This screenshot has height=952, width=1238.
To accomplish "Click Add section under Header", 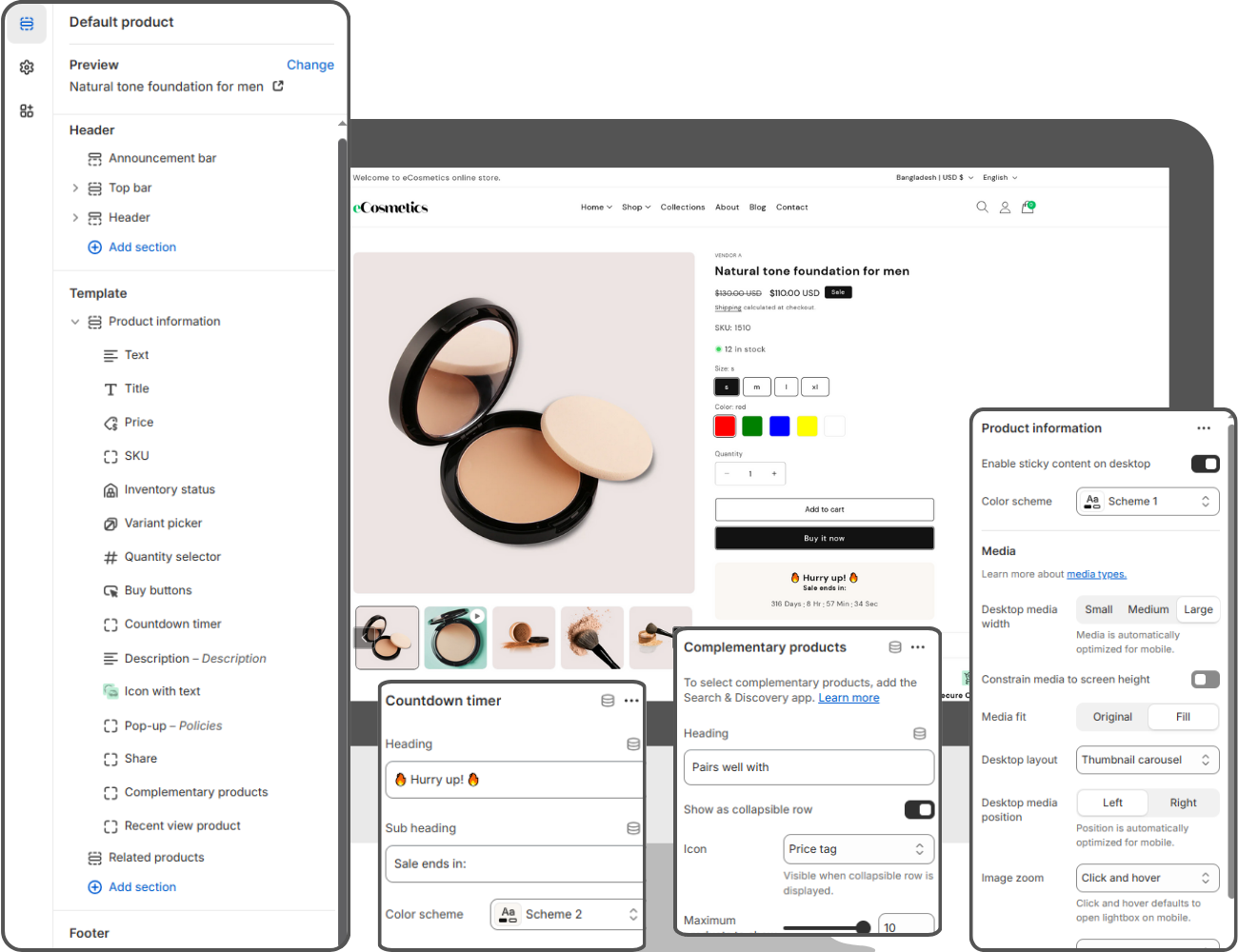I will point(132,247).
